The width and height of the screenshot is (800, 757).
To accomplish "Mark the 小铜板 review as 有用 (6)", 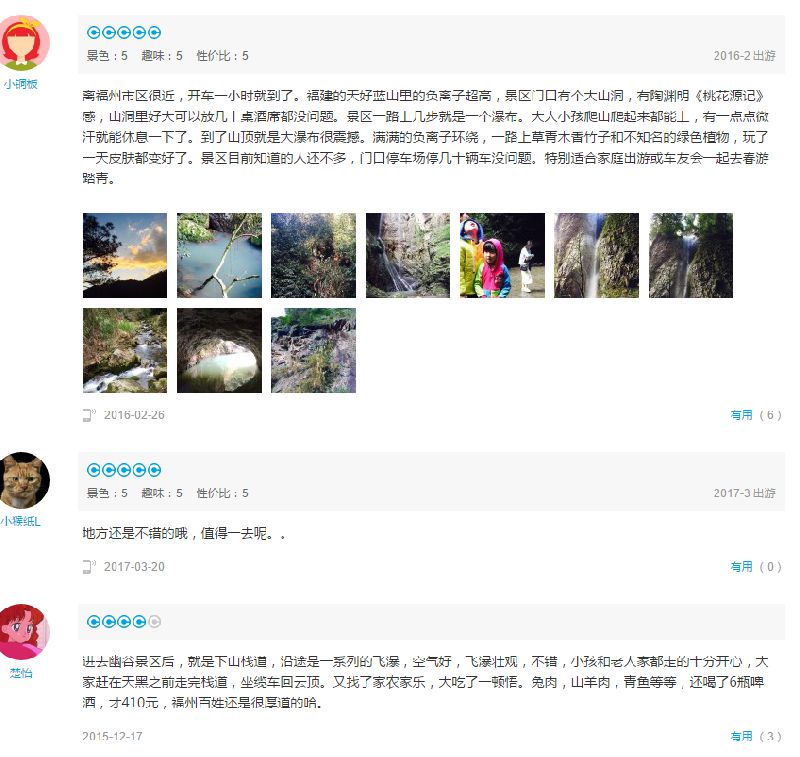I will (756, 415).
